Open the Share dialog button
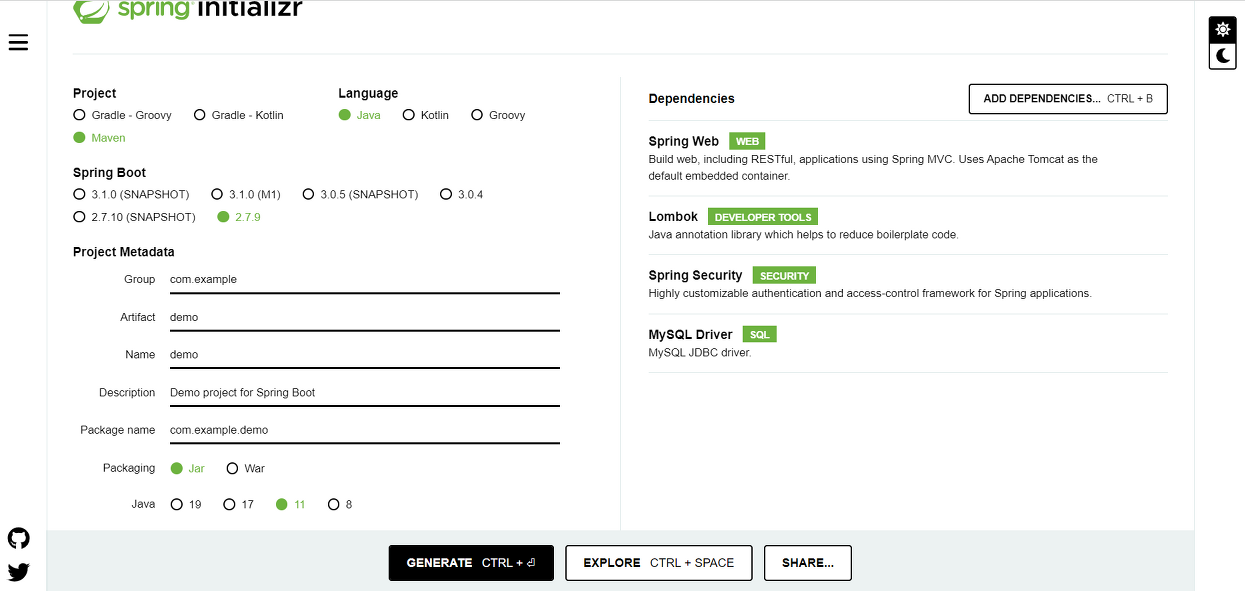This screenshot has width=1245, height=591. (x=808, y=563)
